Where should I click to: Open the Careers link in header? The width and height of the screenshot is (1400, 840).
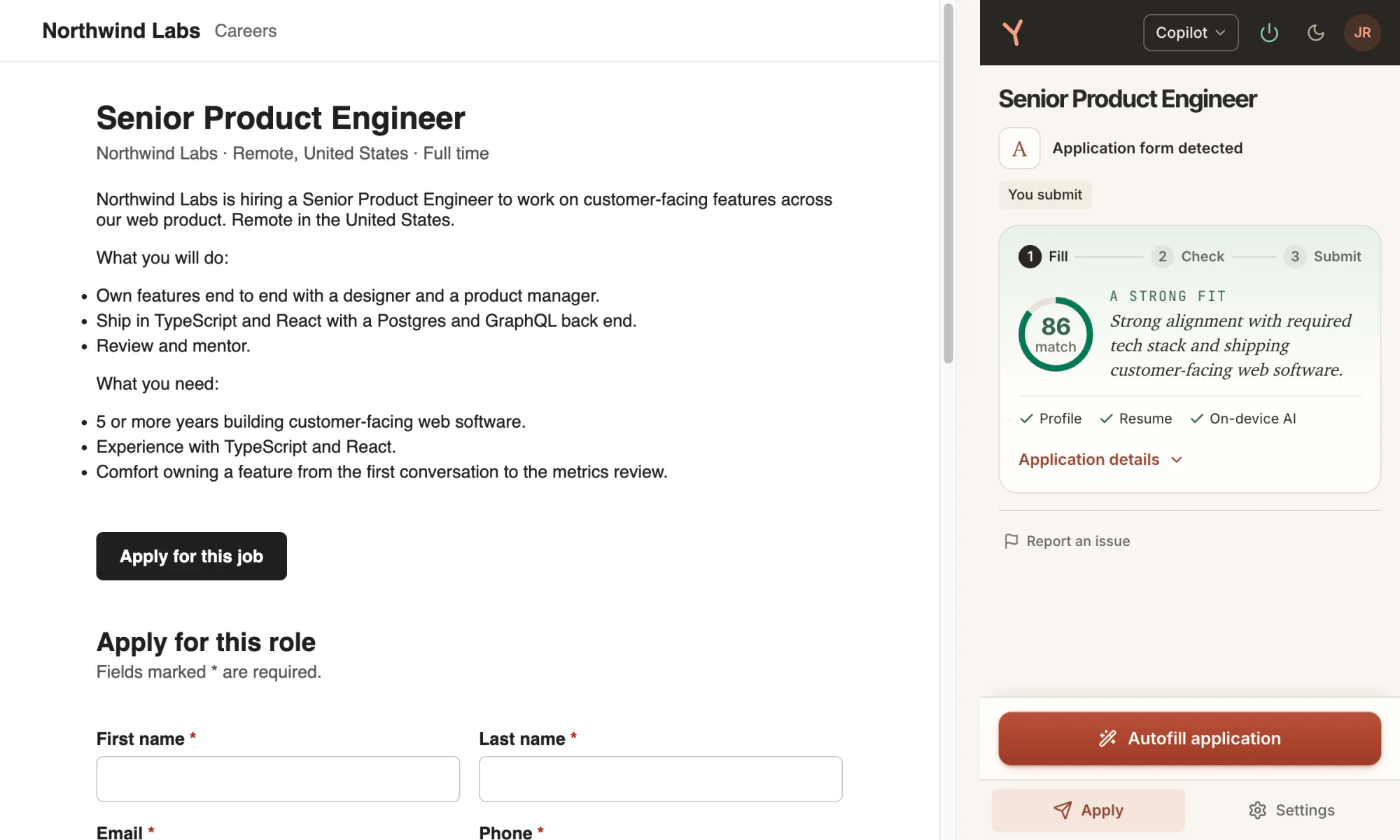click(246, 31)
